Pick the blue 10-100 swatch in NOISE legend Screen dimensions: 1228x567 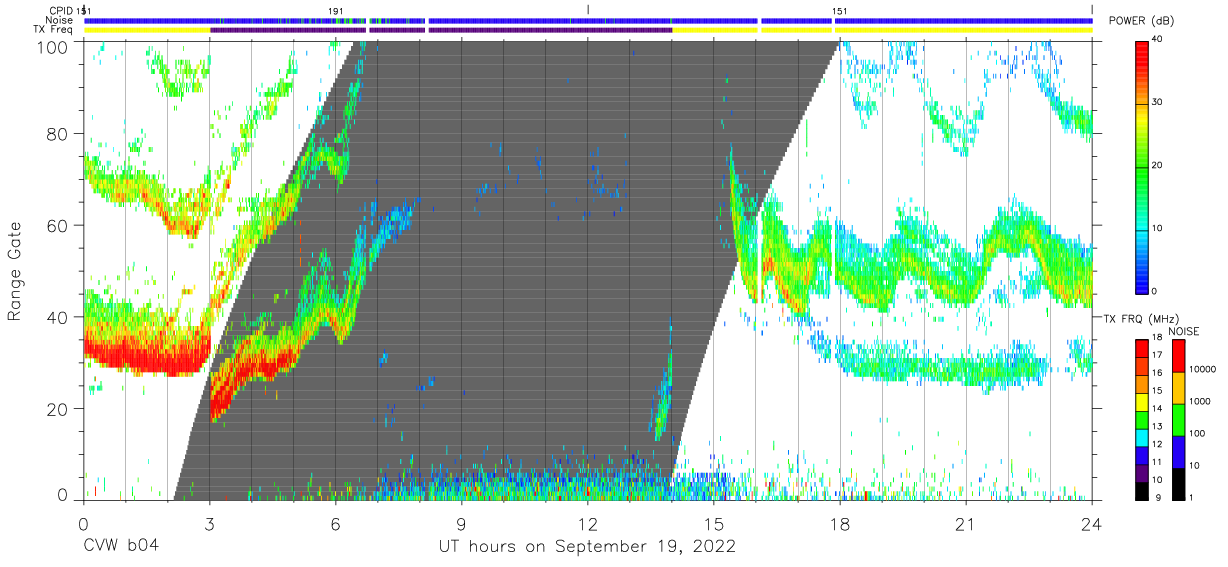point(1178,451)
